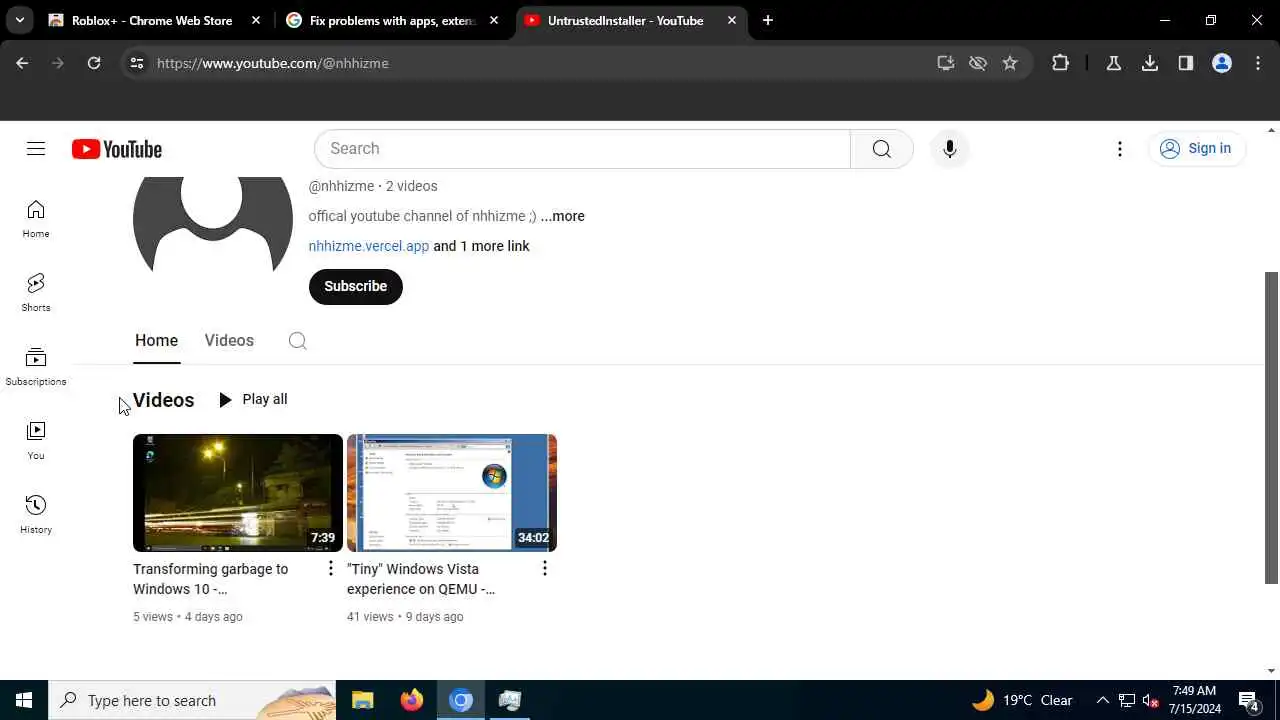Open the You section in sidebar

(36, 441)
